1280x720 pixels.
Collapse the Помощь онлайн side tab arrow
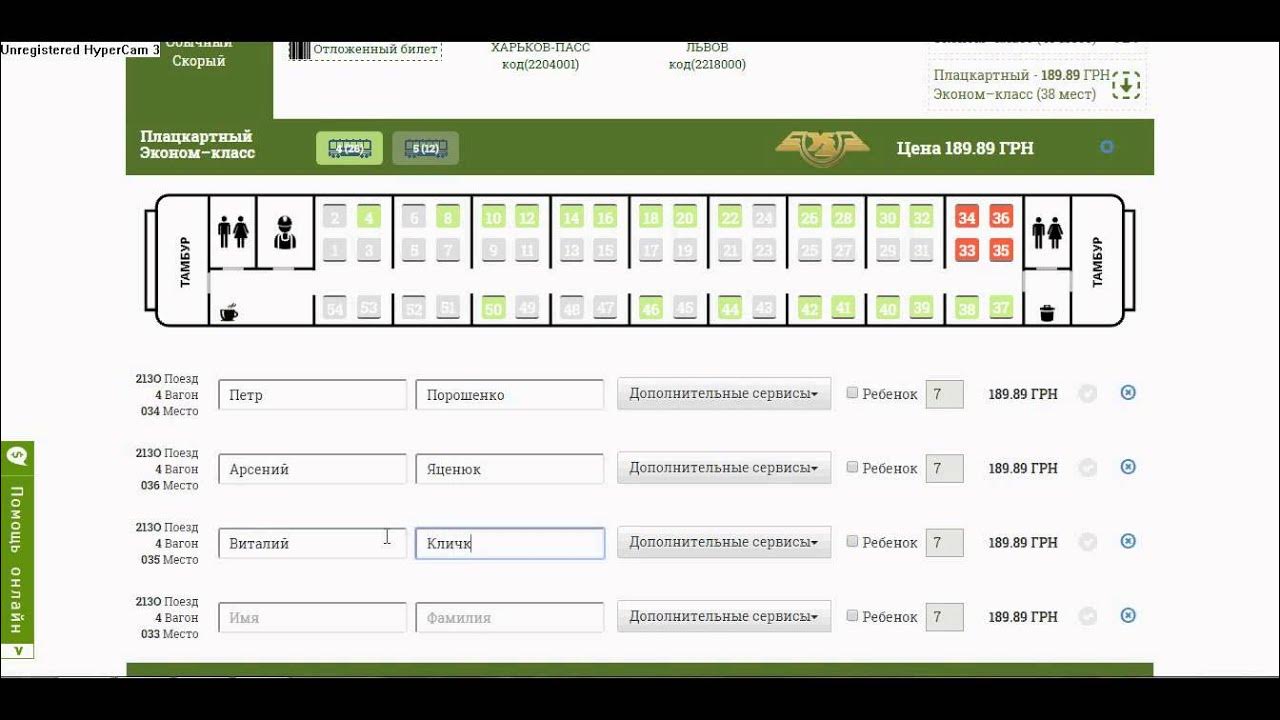[x=17, y=650]
